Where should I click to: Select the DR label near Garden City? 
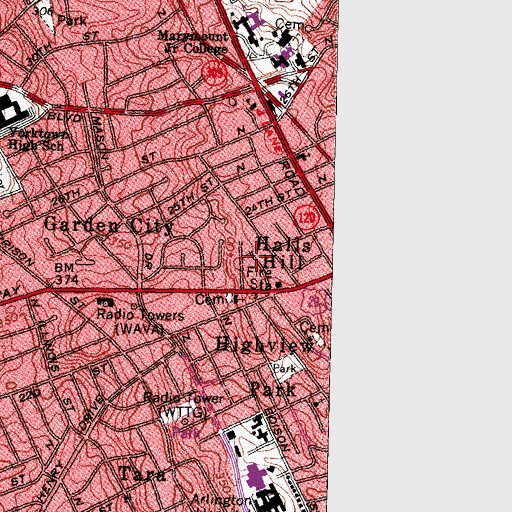(149, 261)
